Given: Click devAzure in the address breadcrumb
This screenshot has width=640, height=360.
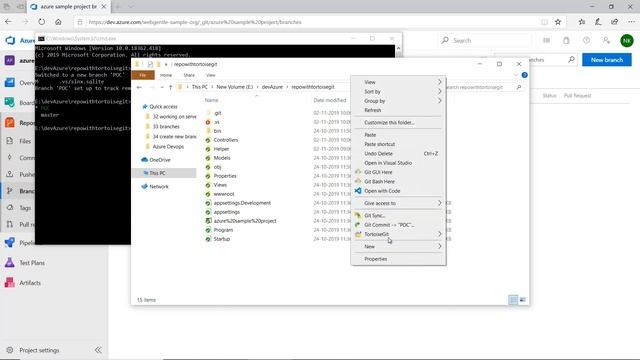Looking at the screenshot, I should point(272,87).
